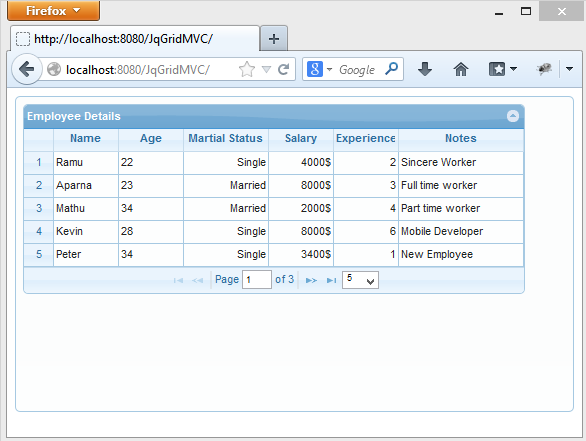Viewport: 586px width, 441px height.
Task: Open the Firefox menu button
Action: click(53, 10)
